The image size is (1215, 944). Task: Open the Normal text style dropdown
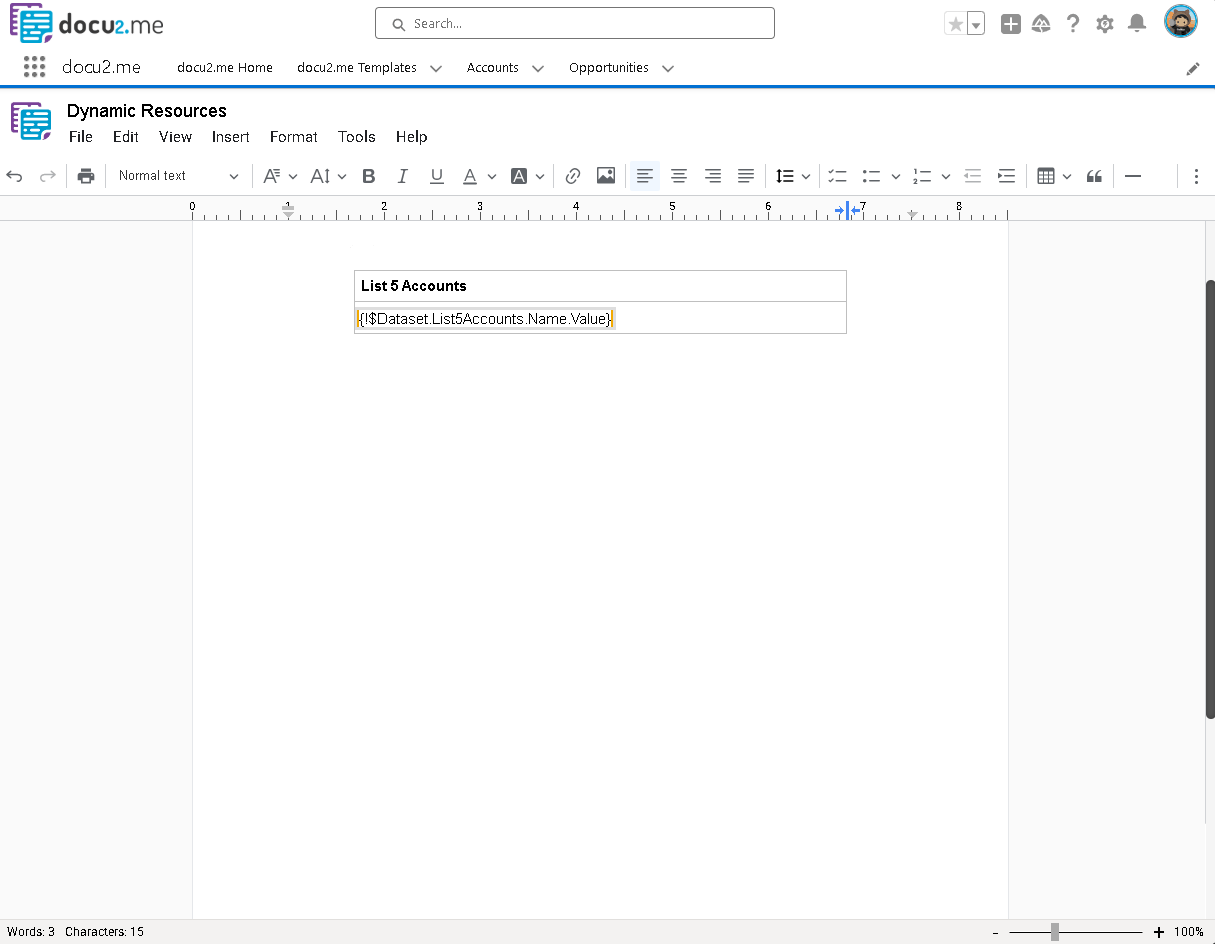point(178,176)
